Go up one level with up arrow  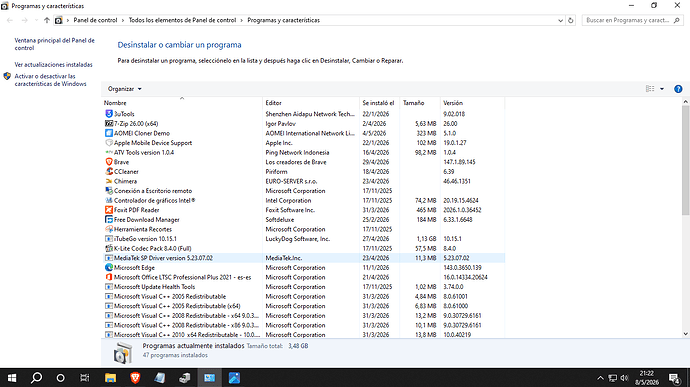(47, 20)
